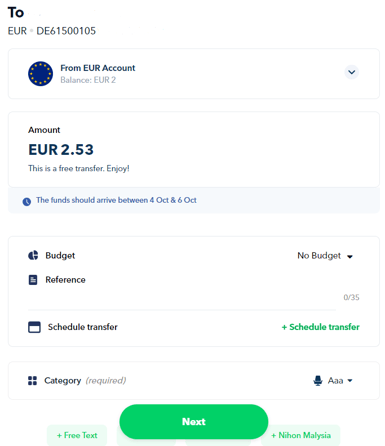Click the clock icon beside arrival estimate
Screen dimensions: 385x446
coord(27,201)
